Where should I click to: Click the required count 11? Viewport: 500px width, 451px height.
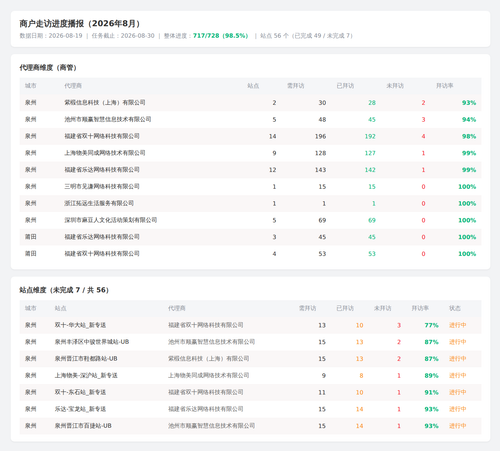coord(322,392)
